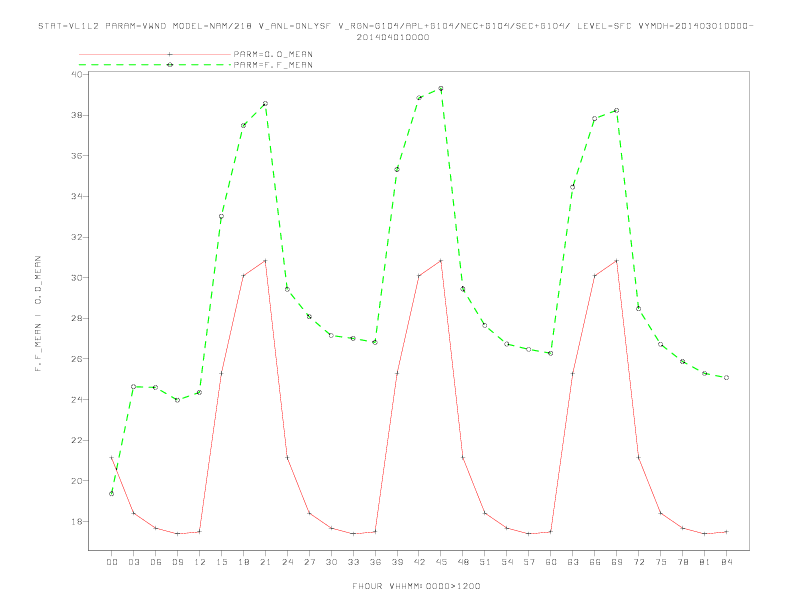Screen dimensions: 792x612
Task: Click the green F.F_MEAN marker at hour 36
Action: pos(375,342)
